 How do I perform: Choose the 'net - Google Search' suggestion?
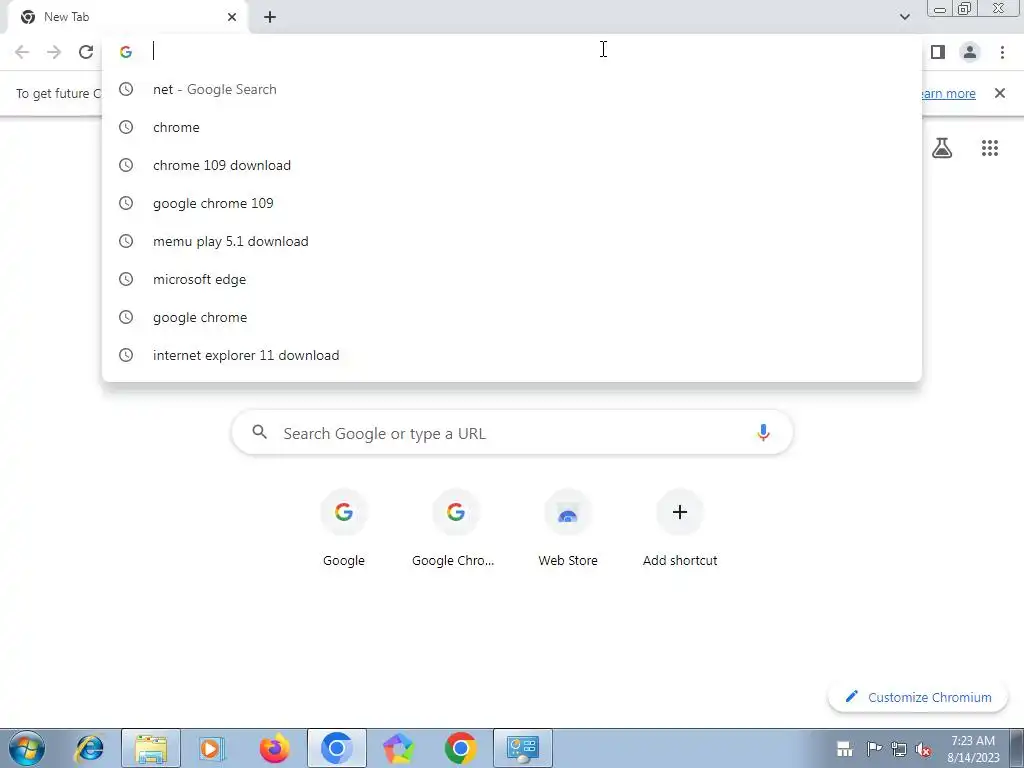tap(512, 89)
